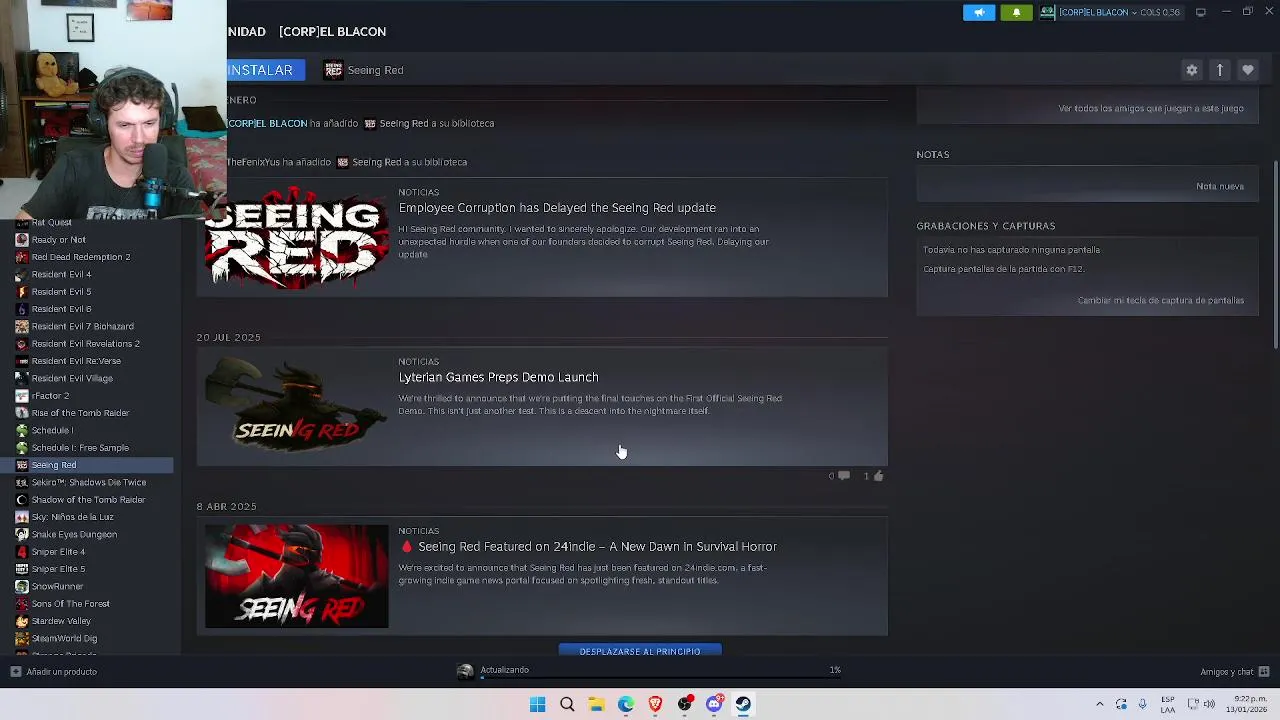Click Nota nueva in the Notas panel
1280x720 pixels.
[x=1220, y=186]
